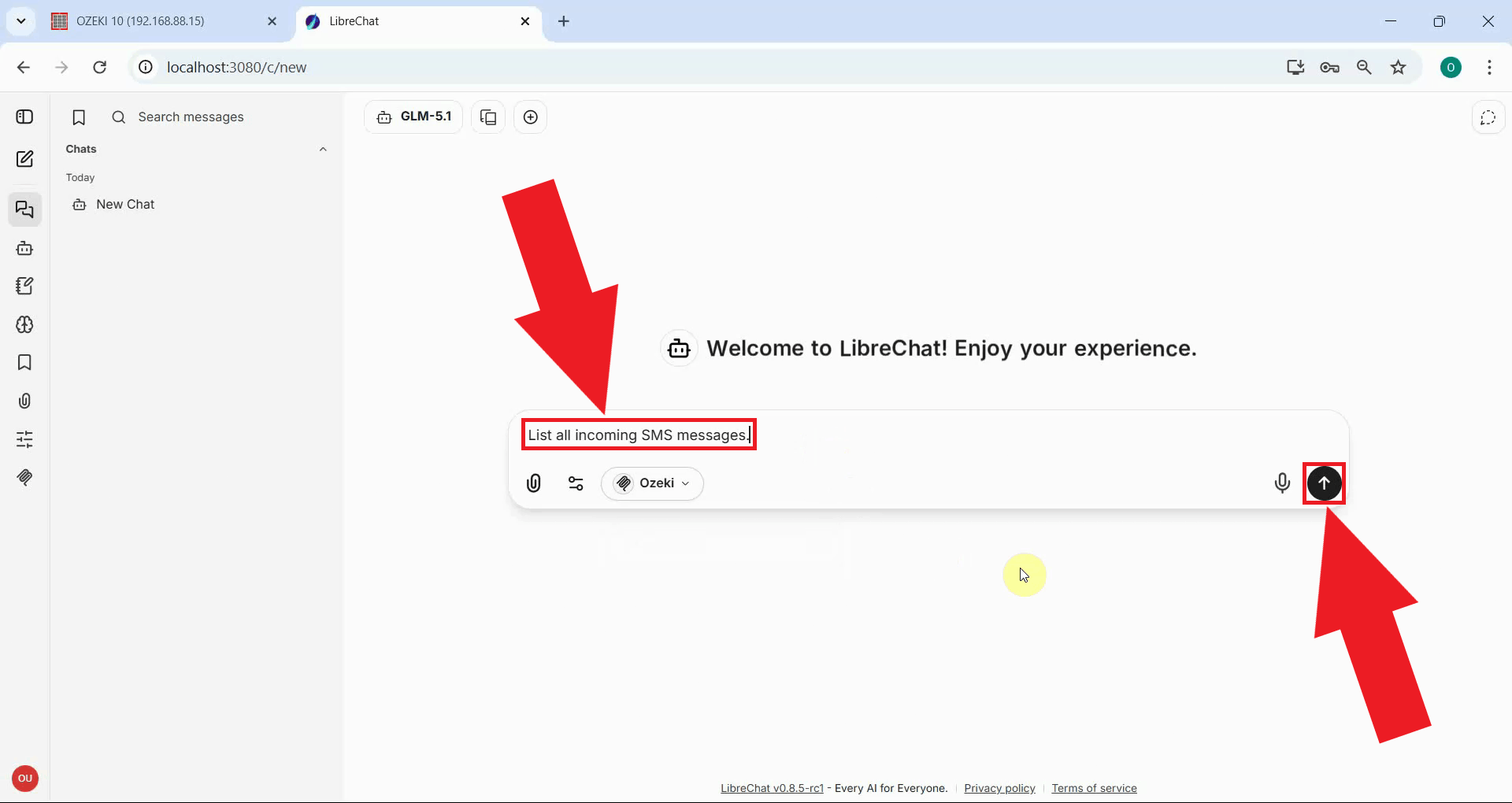The width and height of the screenshot is (1512, 803).
Task: Click the magnifier icon beside Search messages
Action: (119, 117)
